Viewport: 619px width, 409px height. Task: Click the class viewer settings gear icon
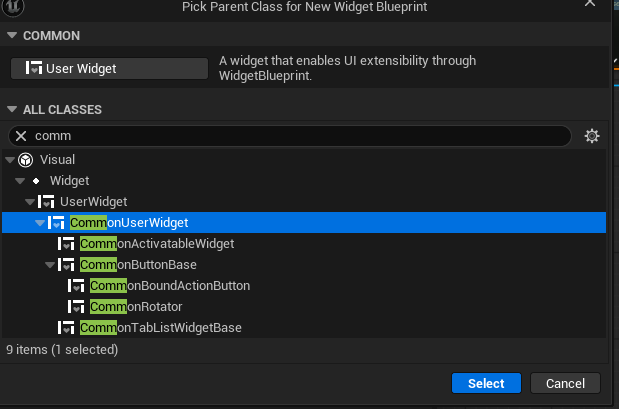592,136
